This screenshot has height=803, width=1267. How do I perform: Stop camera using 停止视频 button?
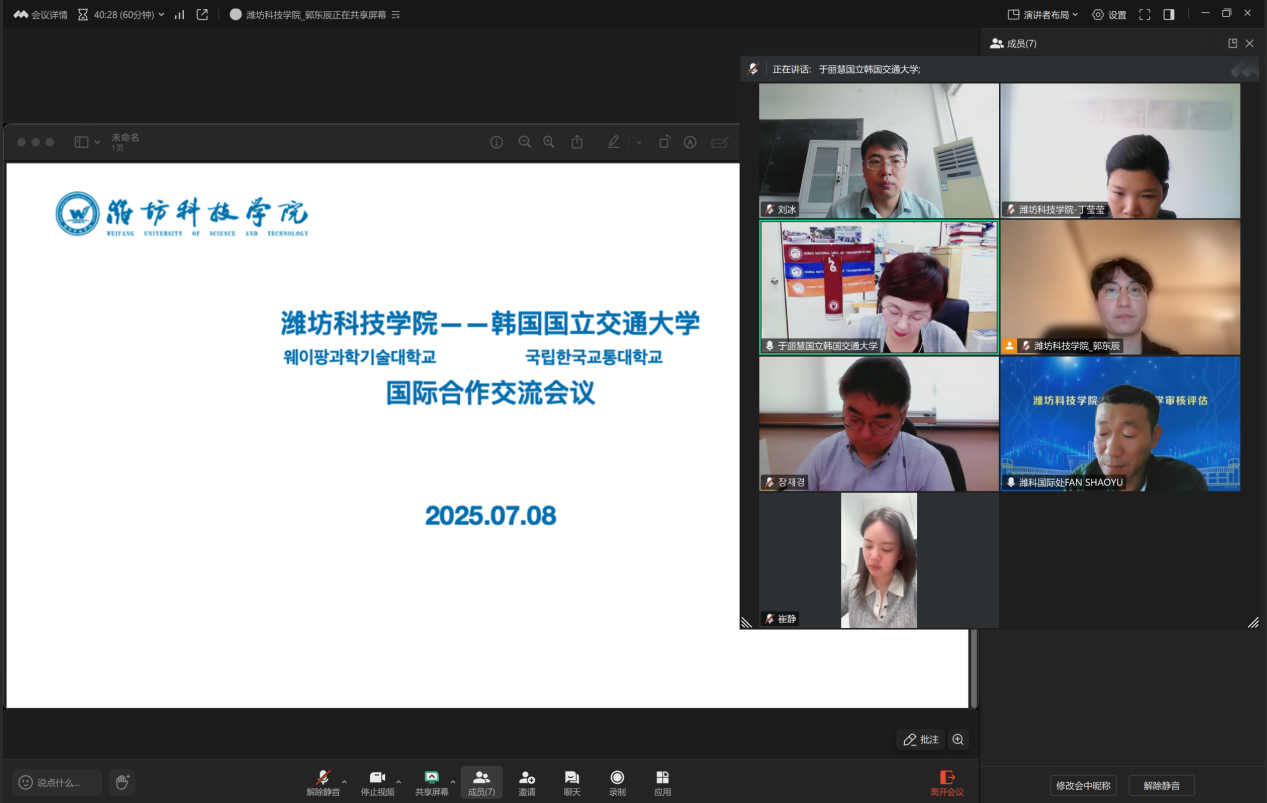pyautogui.click(x=377, y=782)
